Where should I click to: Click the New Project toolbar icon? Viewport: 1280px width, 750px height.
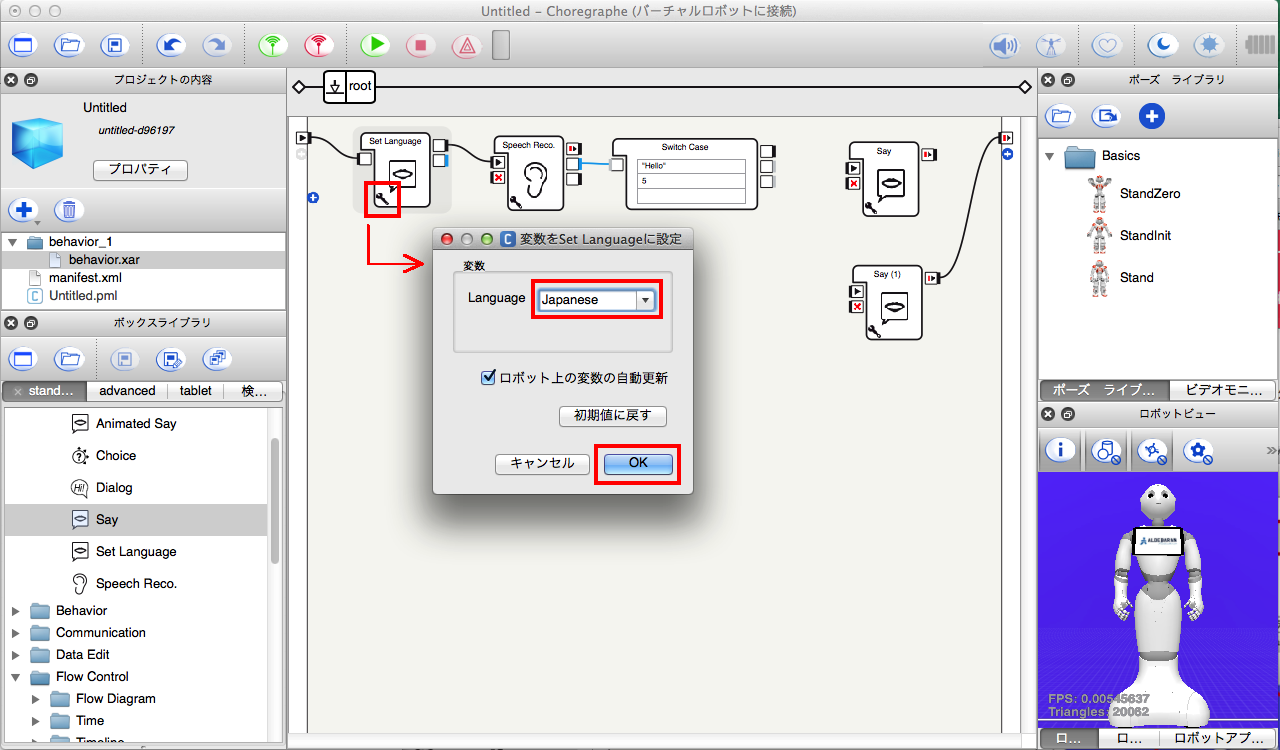point(22,45)
